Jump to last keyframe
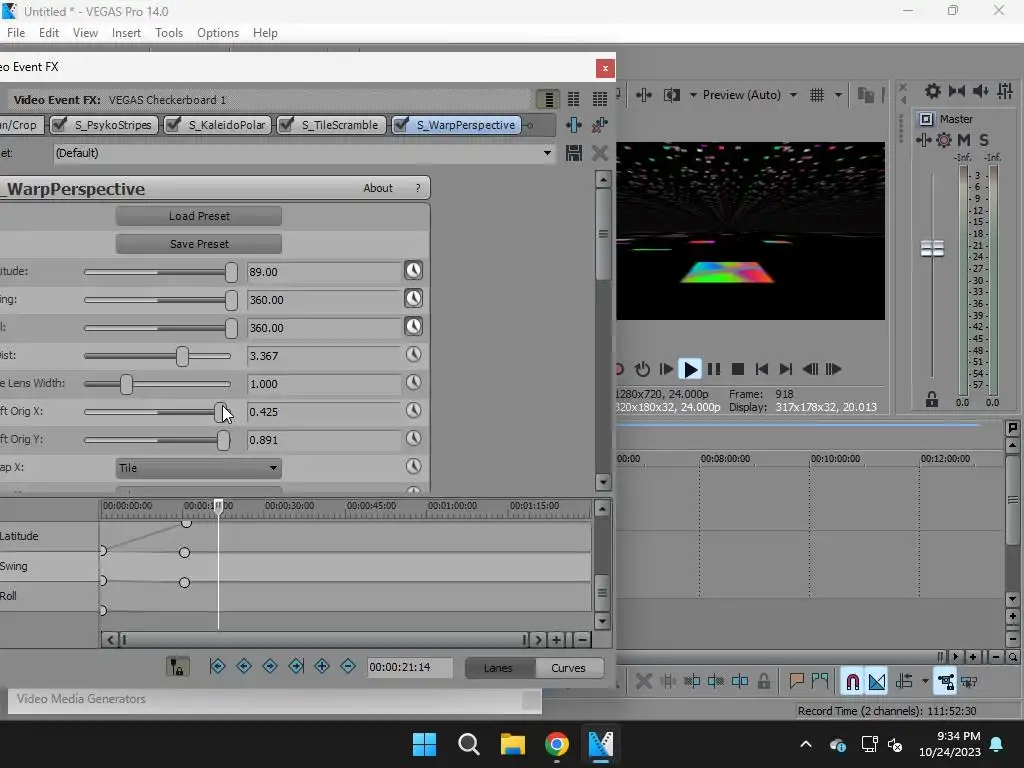The width and height of the screenshot is (1024, 768). (x=296, y=666)
